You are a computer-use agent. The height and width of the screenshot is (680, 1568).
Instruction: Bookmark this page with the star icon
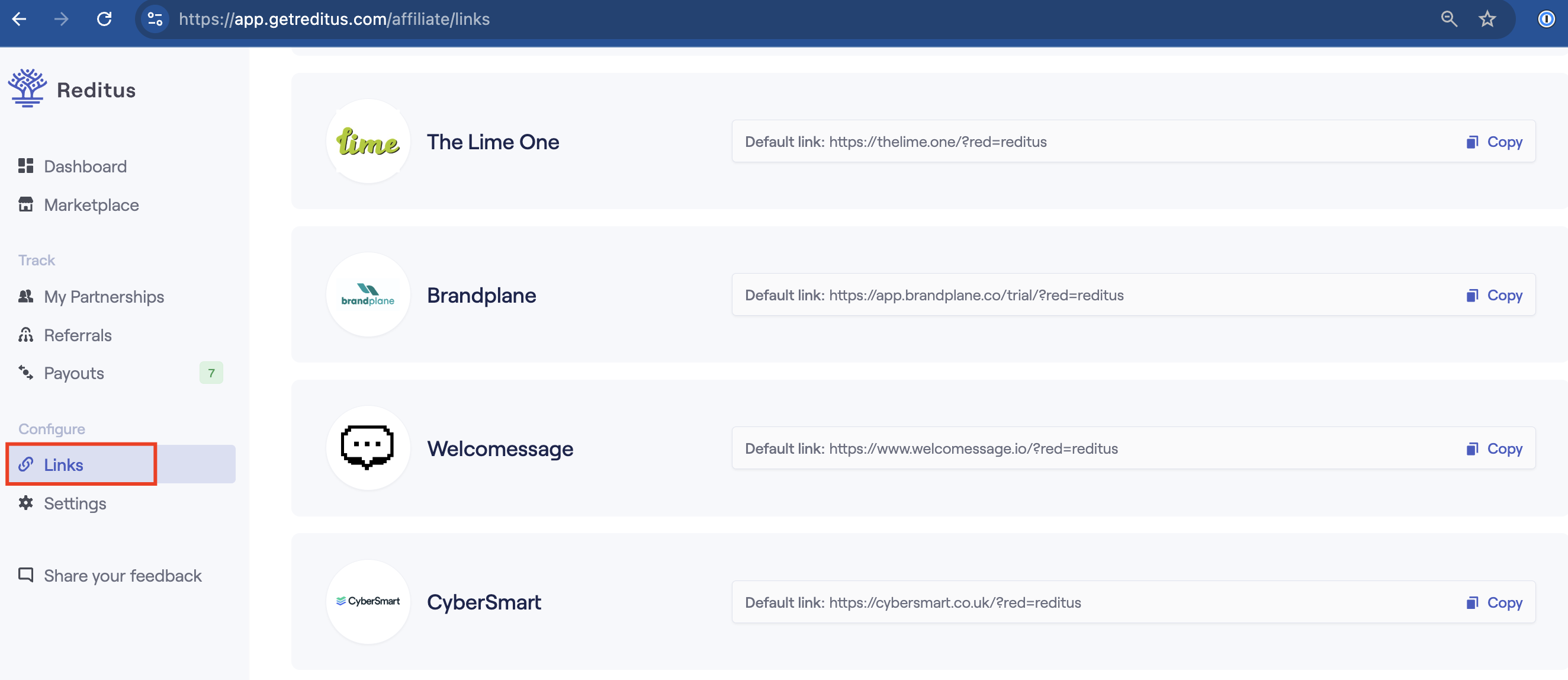click(1487, 19)
